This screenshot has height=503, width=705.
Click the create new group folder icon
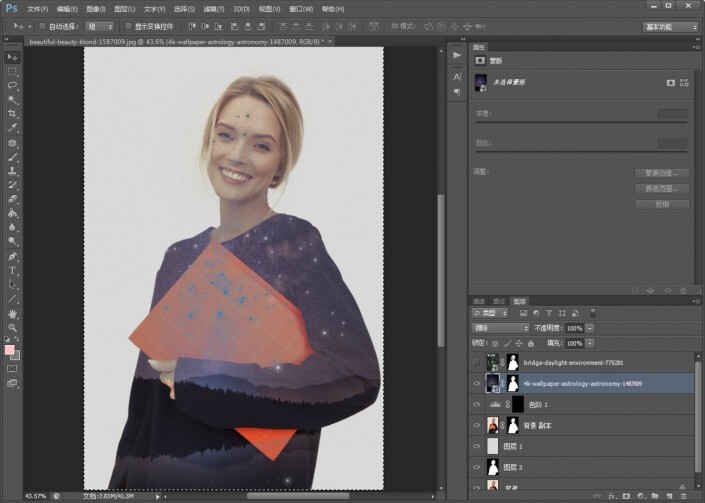coord(653,495)
